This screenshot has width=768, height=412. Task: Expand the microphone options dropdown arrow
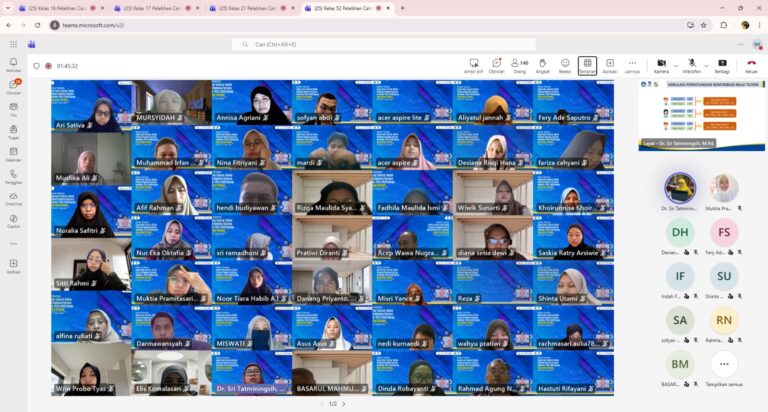(705, 64)
